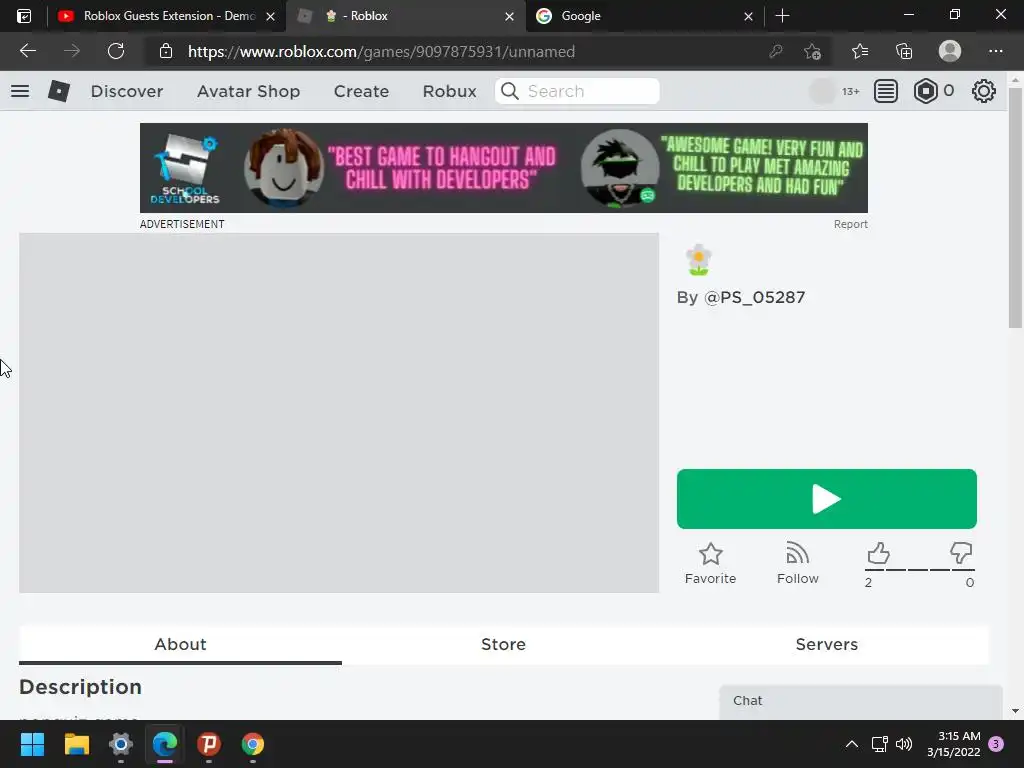Open the Robux page link
Image resolution: width=1024 pixels, height=768 pixels.
[449, 91]
